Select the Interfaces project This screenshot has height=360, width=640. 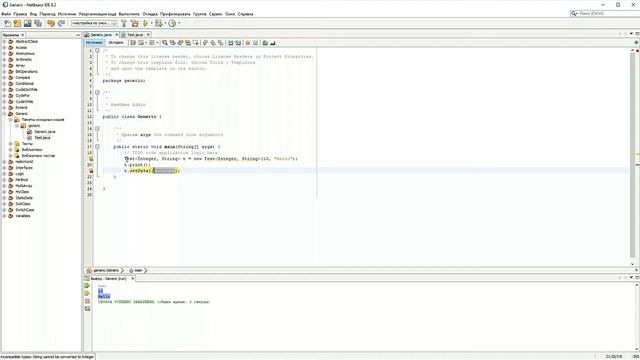click(24, 168)
